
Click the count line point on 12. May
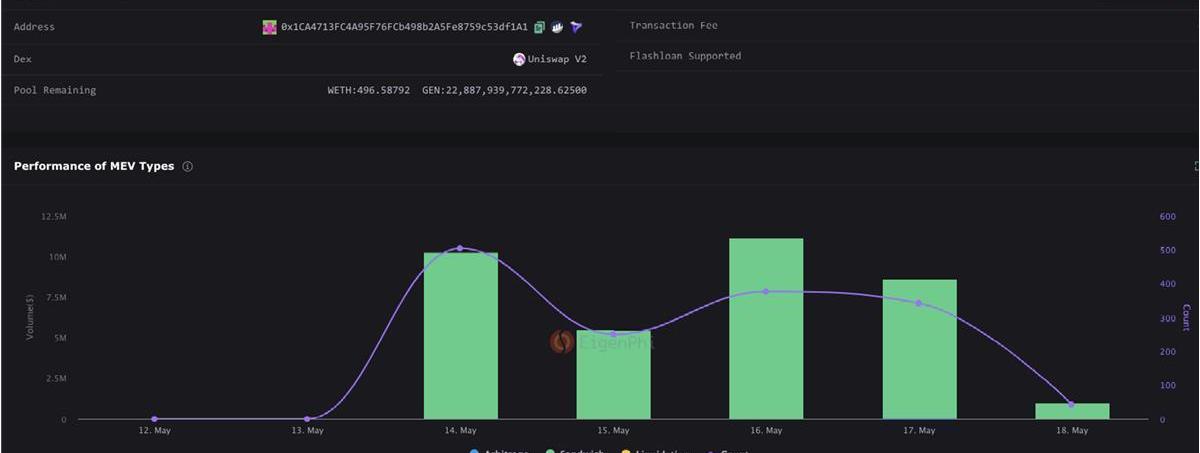154,419
